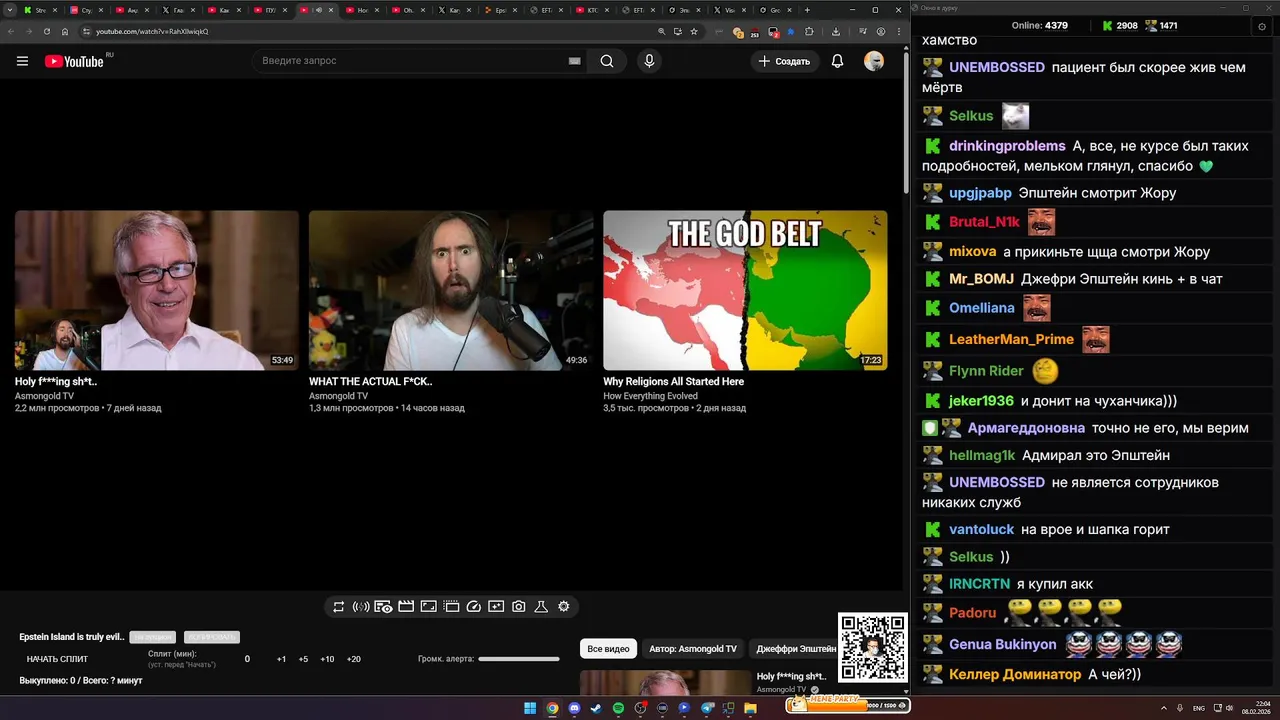Open 'WHAT THE ACTUAL F*CK..' video thumbnail
The width and height of the screenshot is (1280, 720).
tap(451, 290)
